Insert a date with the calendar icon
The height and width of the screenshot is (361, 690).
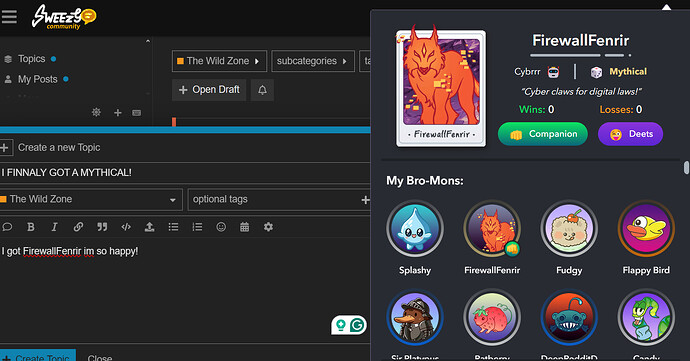point(245,227)
